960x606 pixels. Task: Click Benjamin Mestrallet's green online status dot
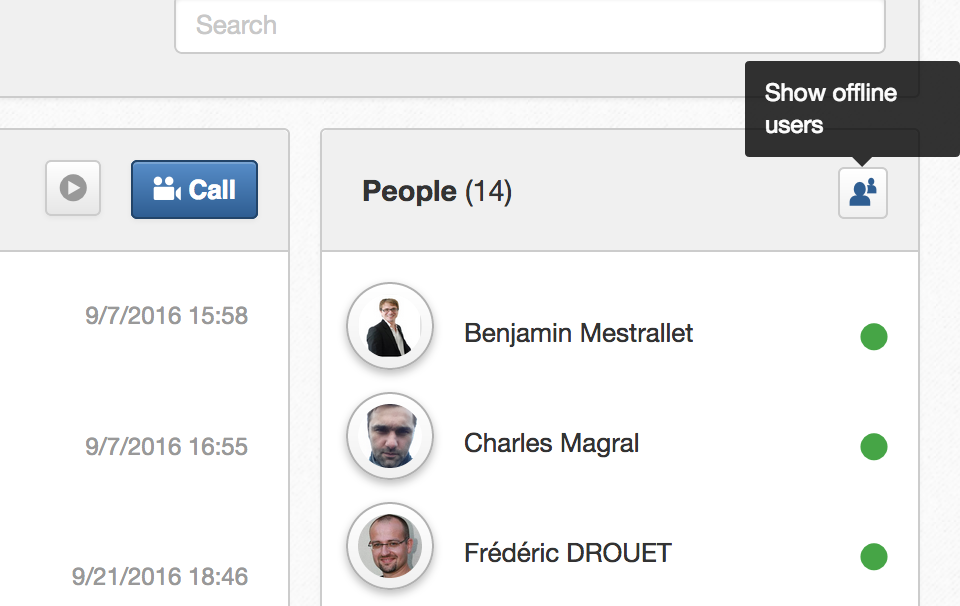click(x=874, y=337)
